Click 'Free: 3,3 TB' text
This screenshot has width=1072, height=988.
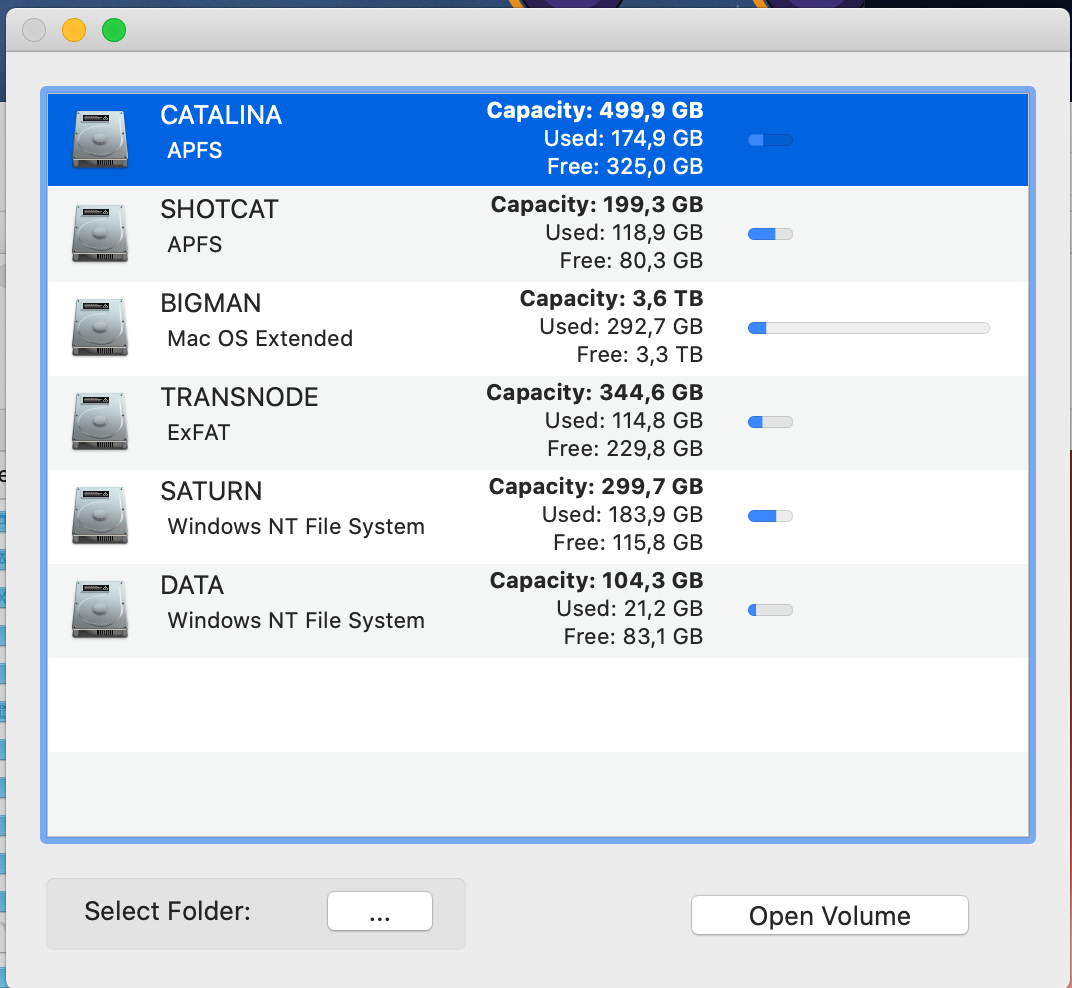click(x=640, y=354)
